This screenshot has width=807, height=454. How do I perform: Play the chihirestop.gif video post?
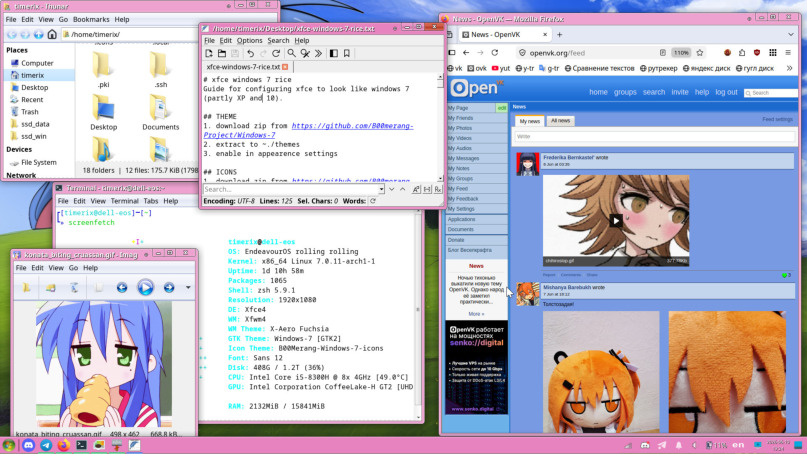point(616,221)
